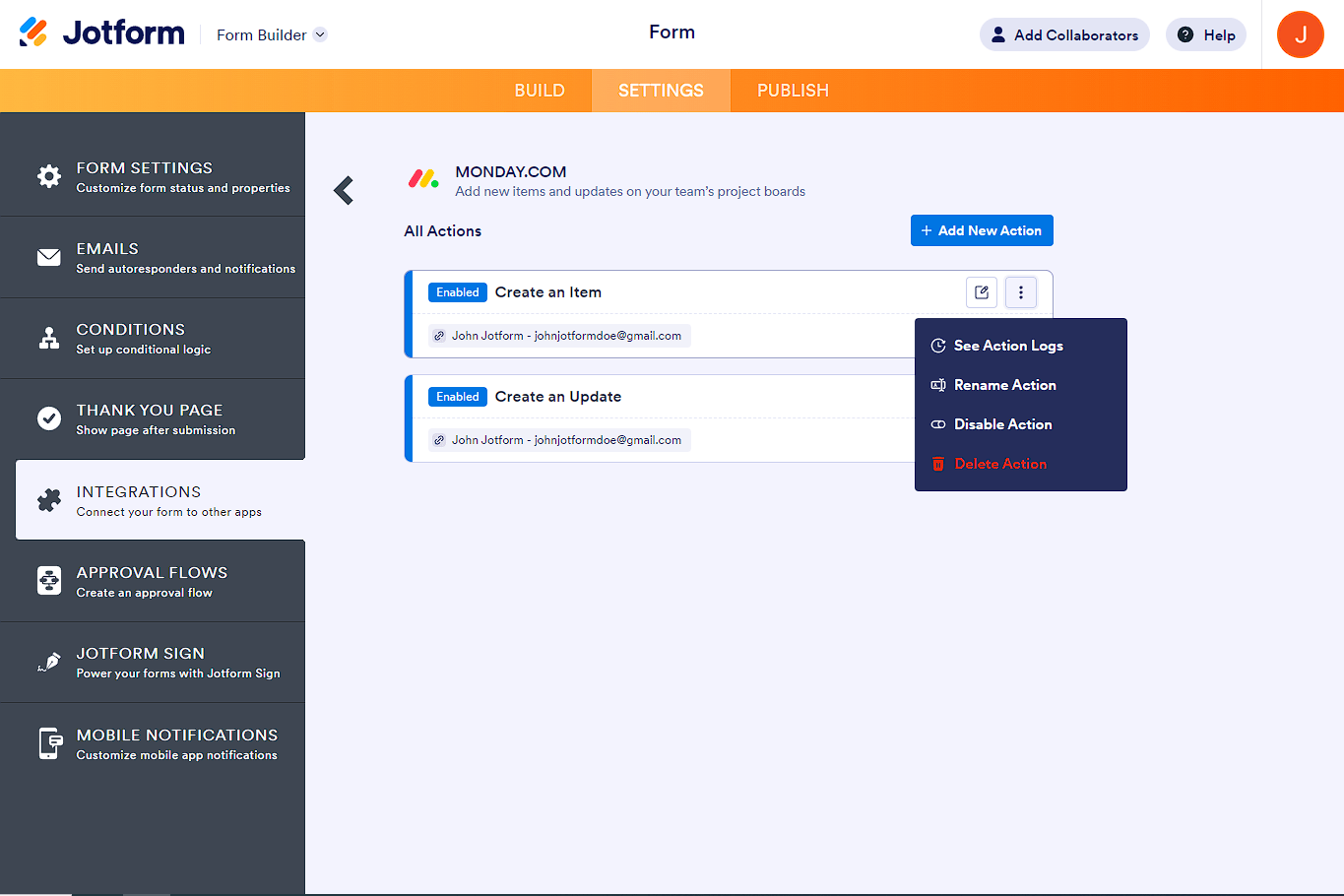The width and height of the screenshot is (1344, 896).
Task: Click the Monday.com logo icon
Action: 423,179
